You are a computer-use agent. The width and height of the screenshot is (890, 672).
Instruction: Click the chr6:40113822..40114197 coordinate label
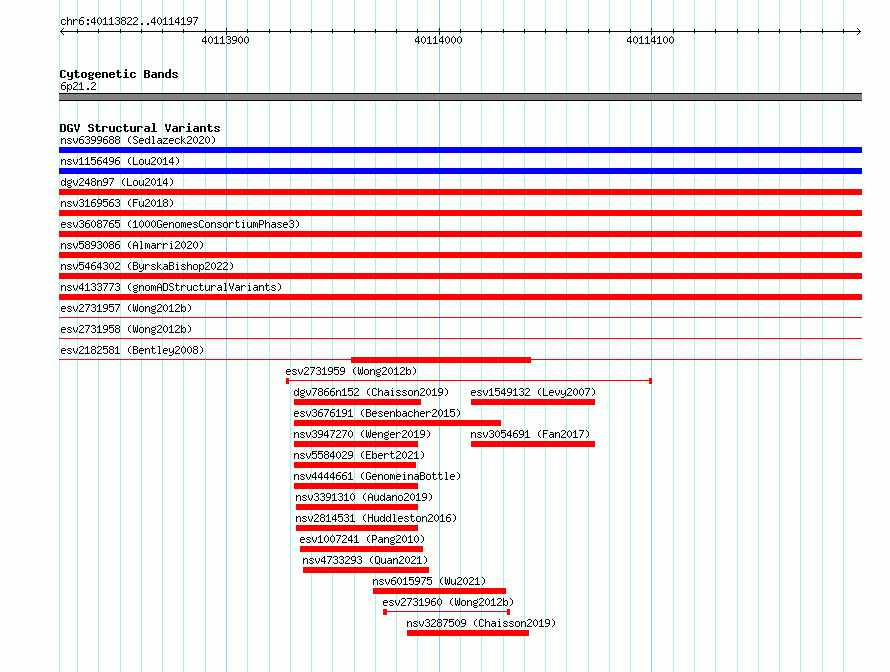click(x=129, y=21)
